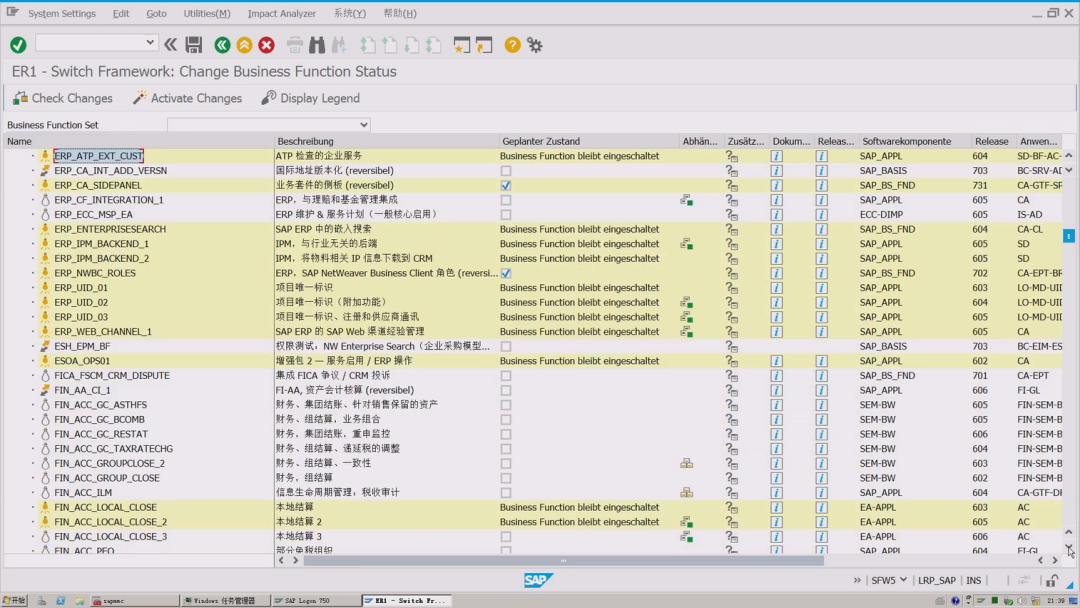Click the Find binoculars icon
The image size is (1080, 608).
tap(317, 45)
